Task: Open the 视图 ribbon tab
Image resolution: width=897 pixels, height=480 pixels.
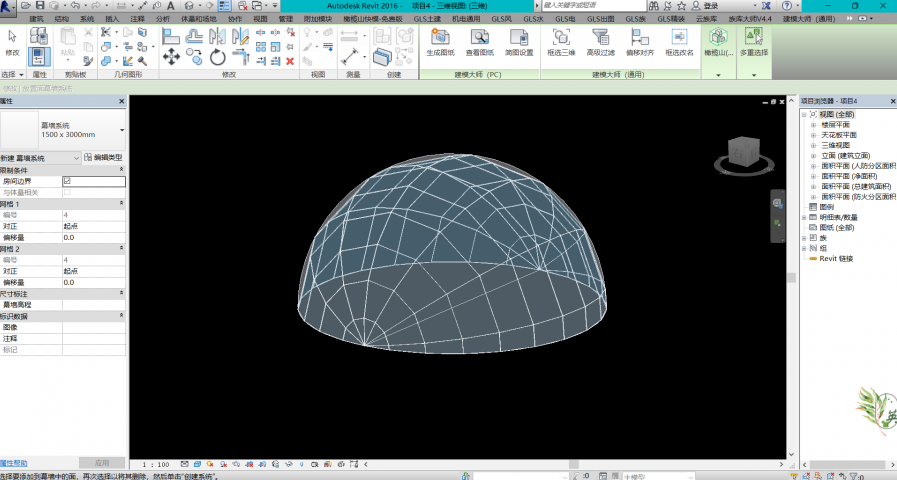Action: point(260,19)
